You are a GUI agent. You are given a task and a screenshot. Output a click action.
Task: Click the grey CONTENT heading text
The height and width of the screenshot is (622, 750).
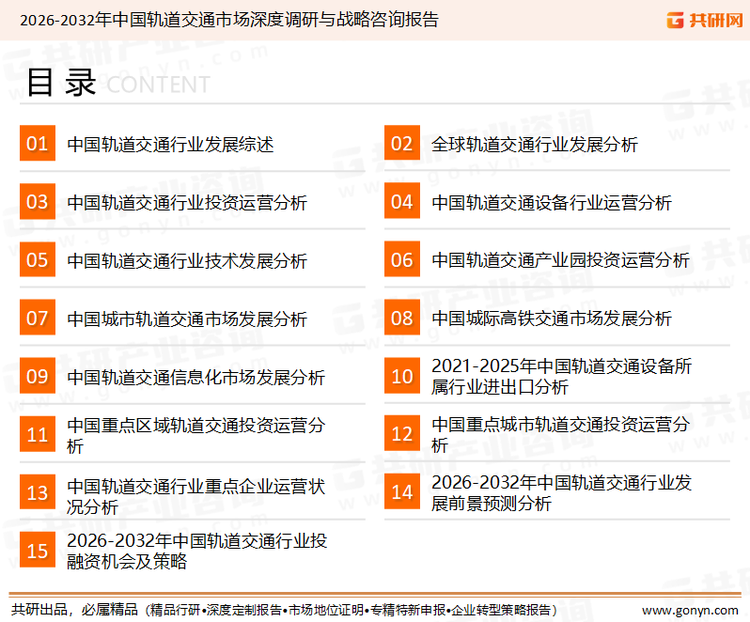tap(158, 85)
